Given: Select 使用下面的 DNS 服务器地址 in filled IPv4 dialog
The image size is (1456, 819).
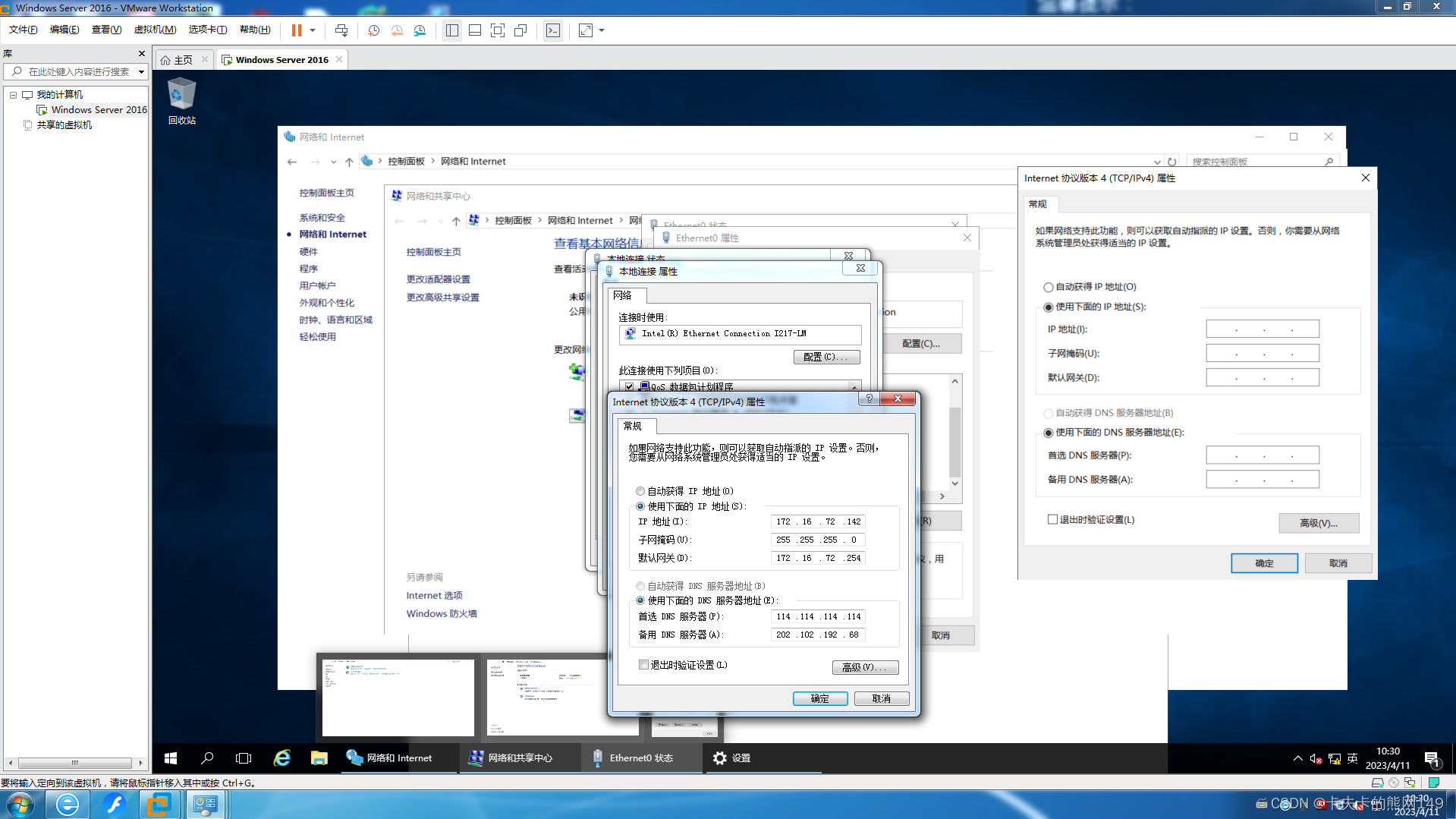Looking at the screenshot, I should coord(640,600).
